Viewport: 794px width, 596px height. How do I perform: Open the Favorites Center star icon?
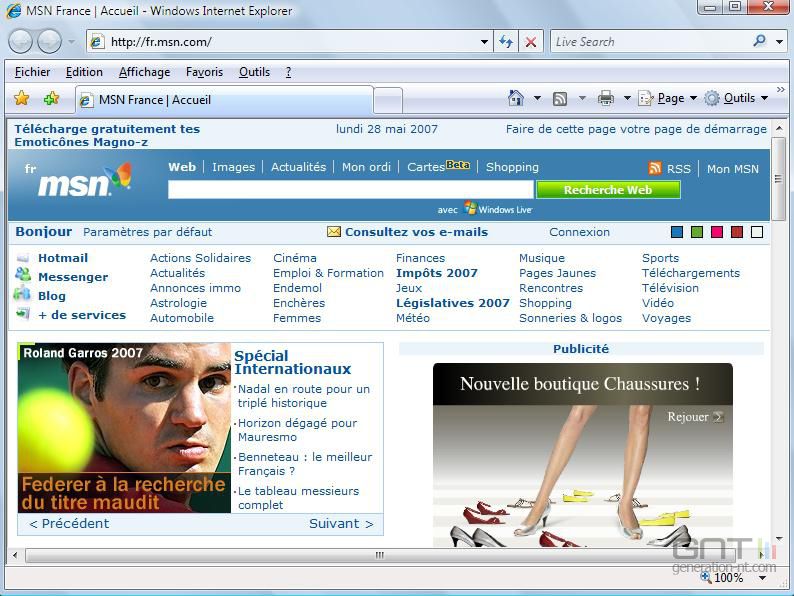22,98
